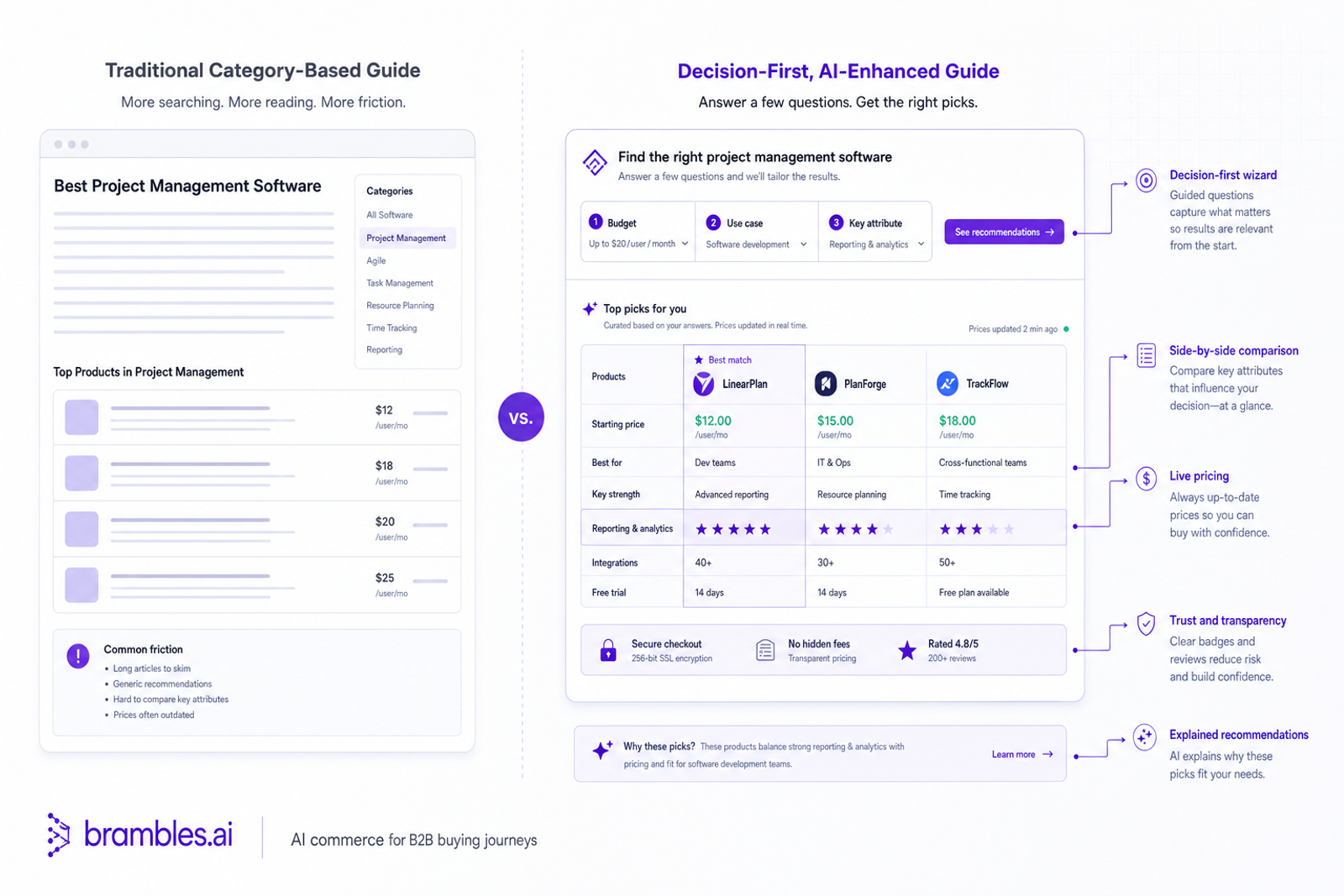The width and height of the screenshot is (1344, 896).
Task: Click the product thumbnail in the $12 row
Action: [81, 417]
